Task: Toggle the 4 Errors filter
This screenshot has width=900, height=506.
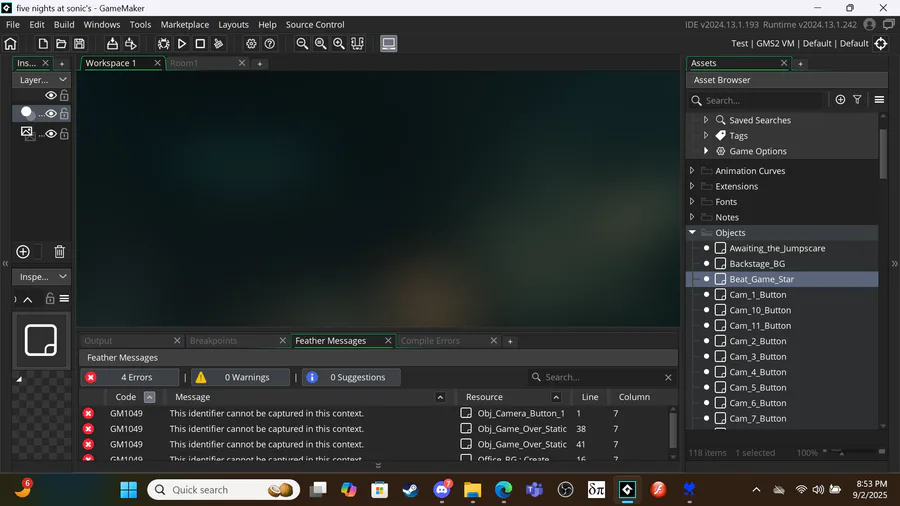Action: [130, 377]
